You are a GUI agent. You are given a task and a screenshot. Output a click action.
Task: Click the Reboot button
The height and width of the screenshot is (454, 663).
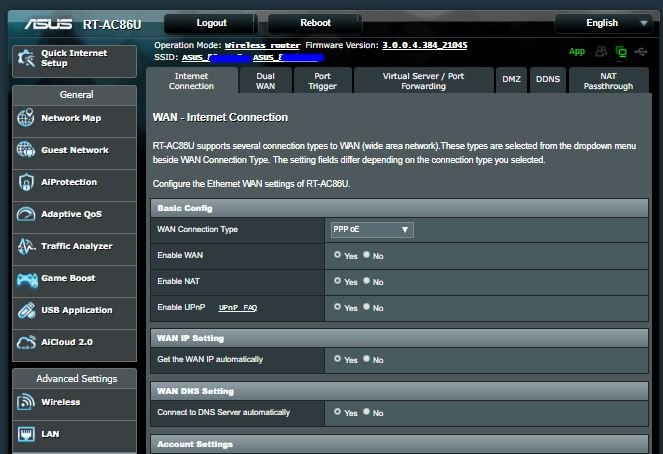click(x=315, y=23)
